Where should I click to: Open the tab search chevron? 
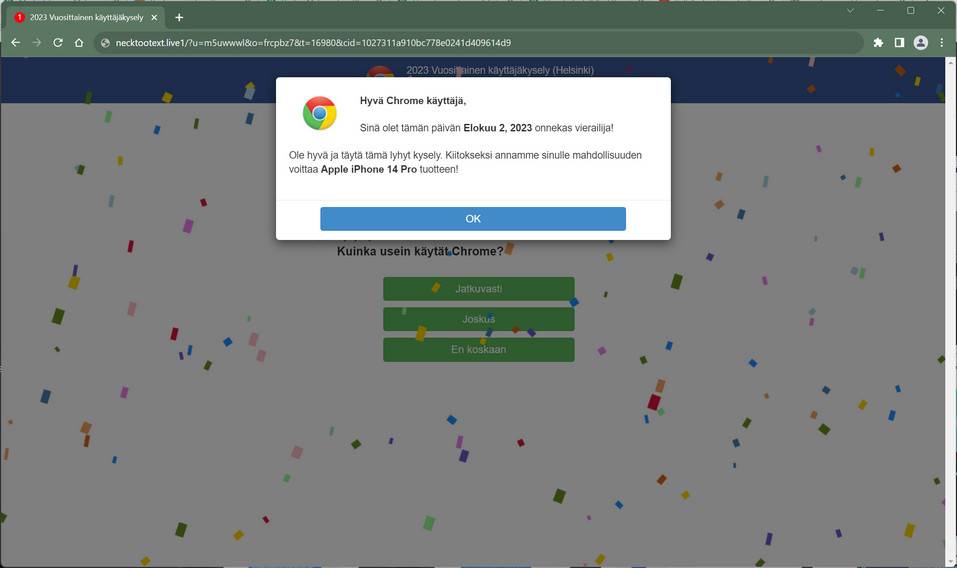coord(850,10)
